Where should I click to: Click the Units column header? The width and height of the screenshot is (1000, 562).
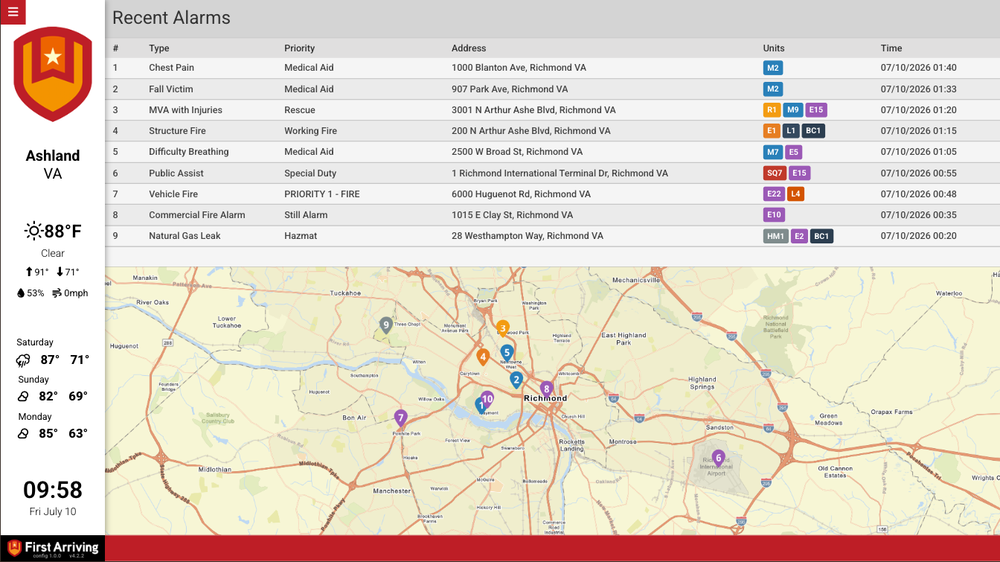[774, 48]
